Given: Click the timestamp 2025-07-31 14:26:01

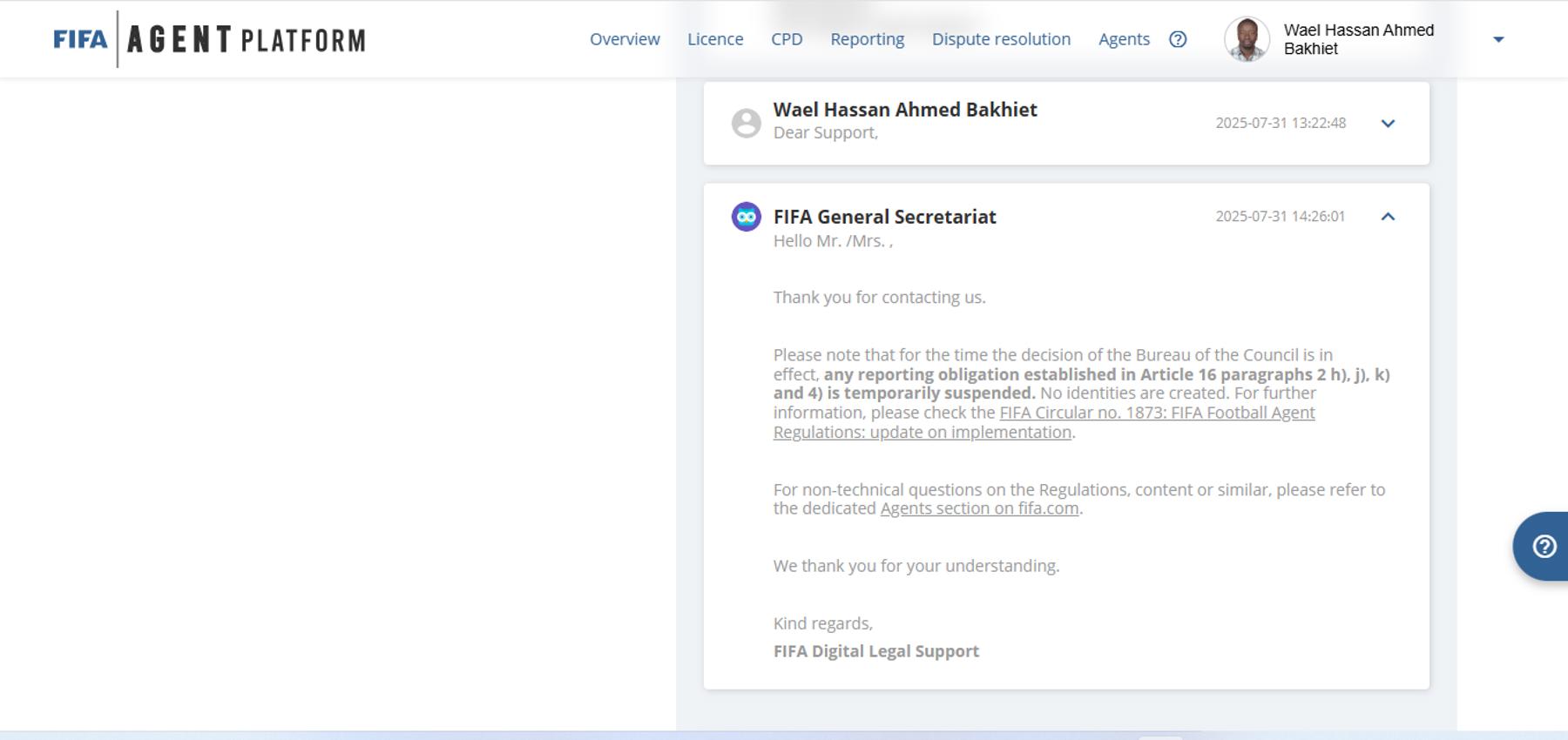Looking at the screenshot, I should [1281, 216].
